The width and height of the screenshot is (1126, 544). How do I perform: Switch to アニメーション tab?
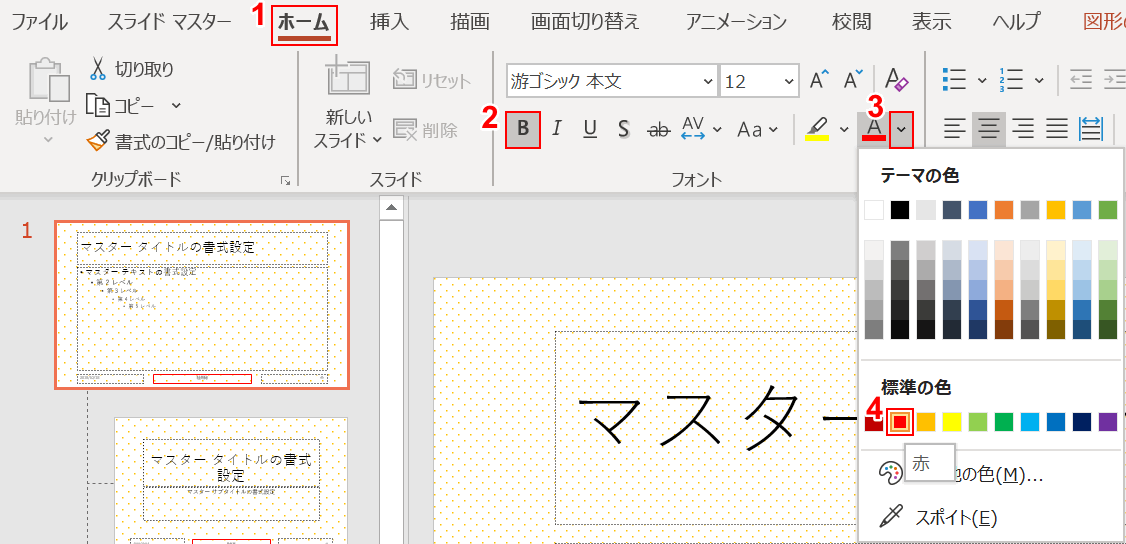pos(736,22)
